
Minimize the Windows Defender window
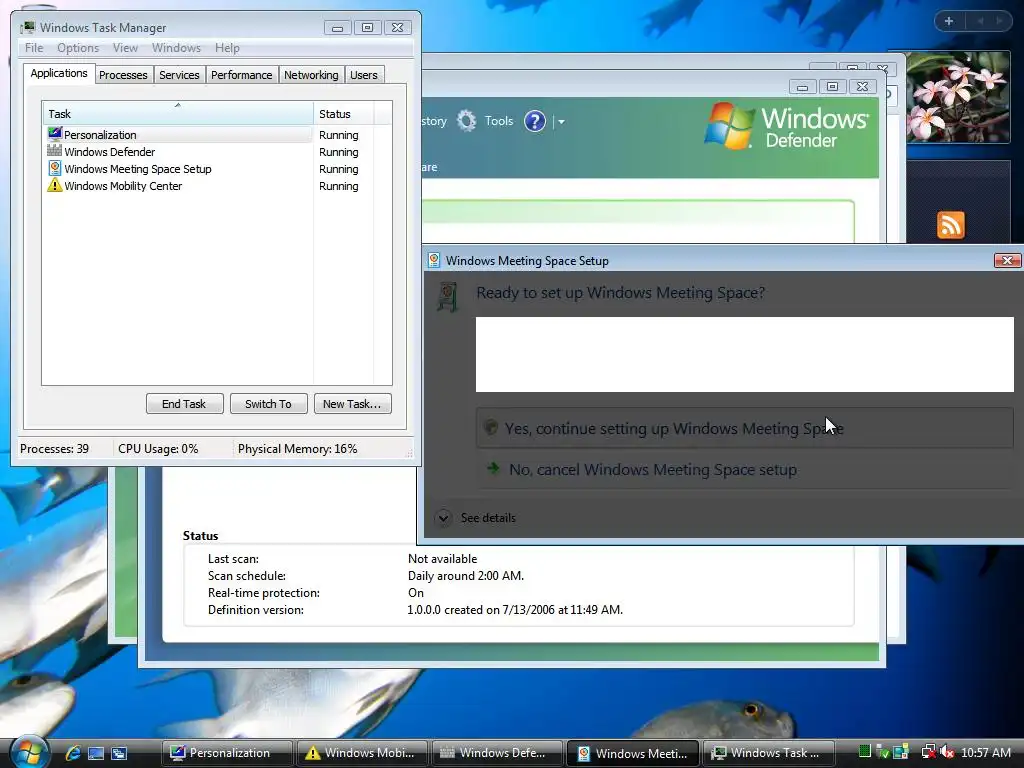pyautogui.click(x=802, y=86)
